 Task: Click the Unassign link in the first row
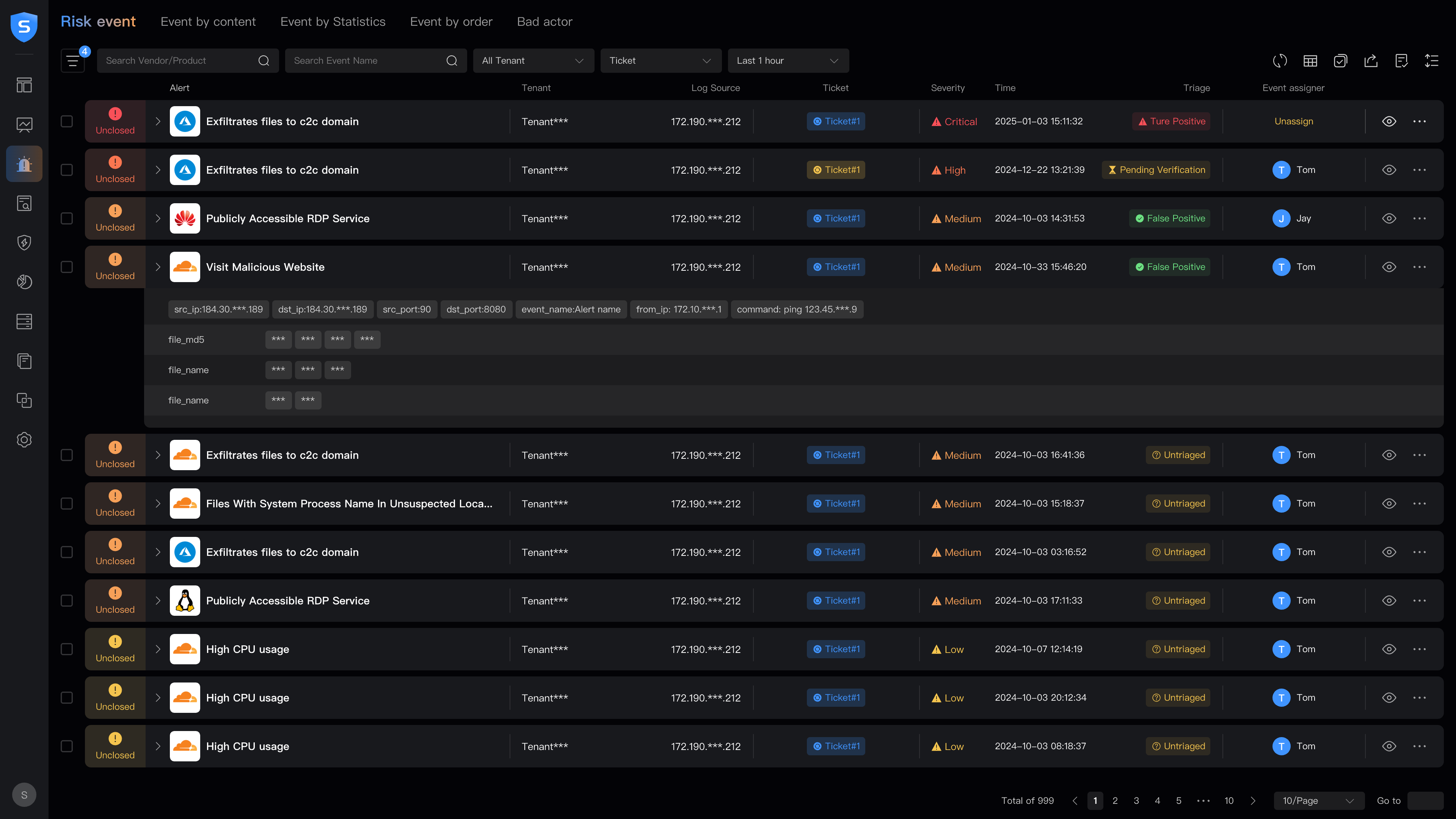tap(1293, 121)
